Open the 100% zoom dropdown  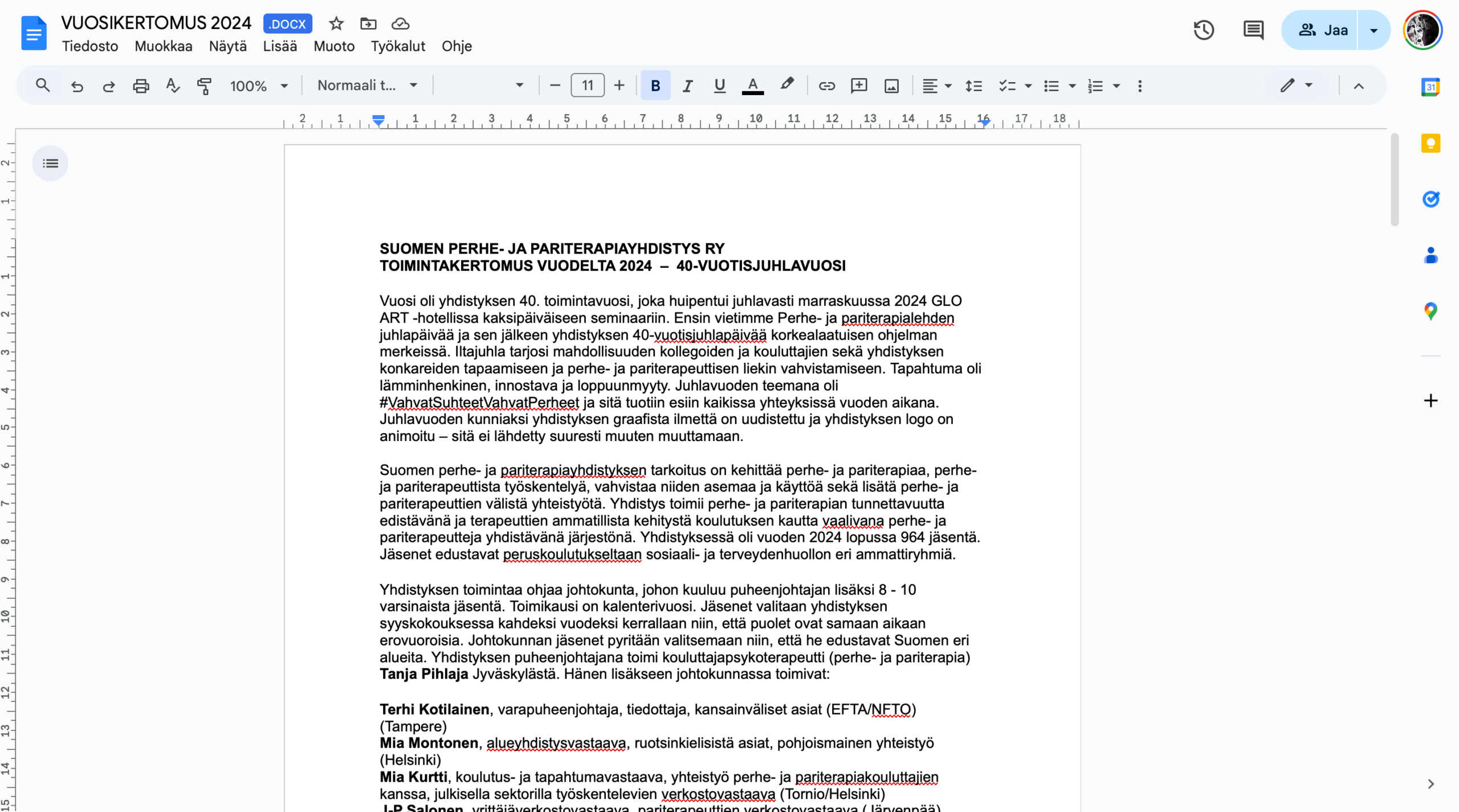259,86
